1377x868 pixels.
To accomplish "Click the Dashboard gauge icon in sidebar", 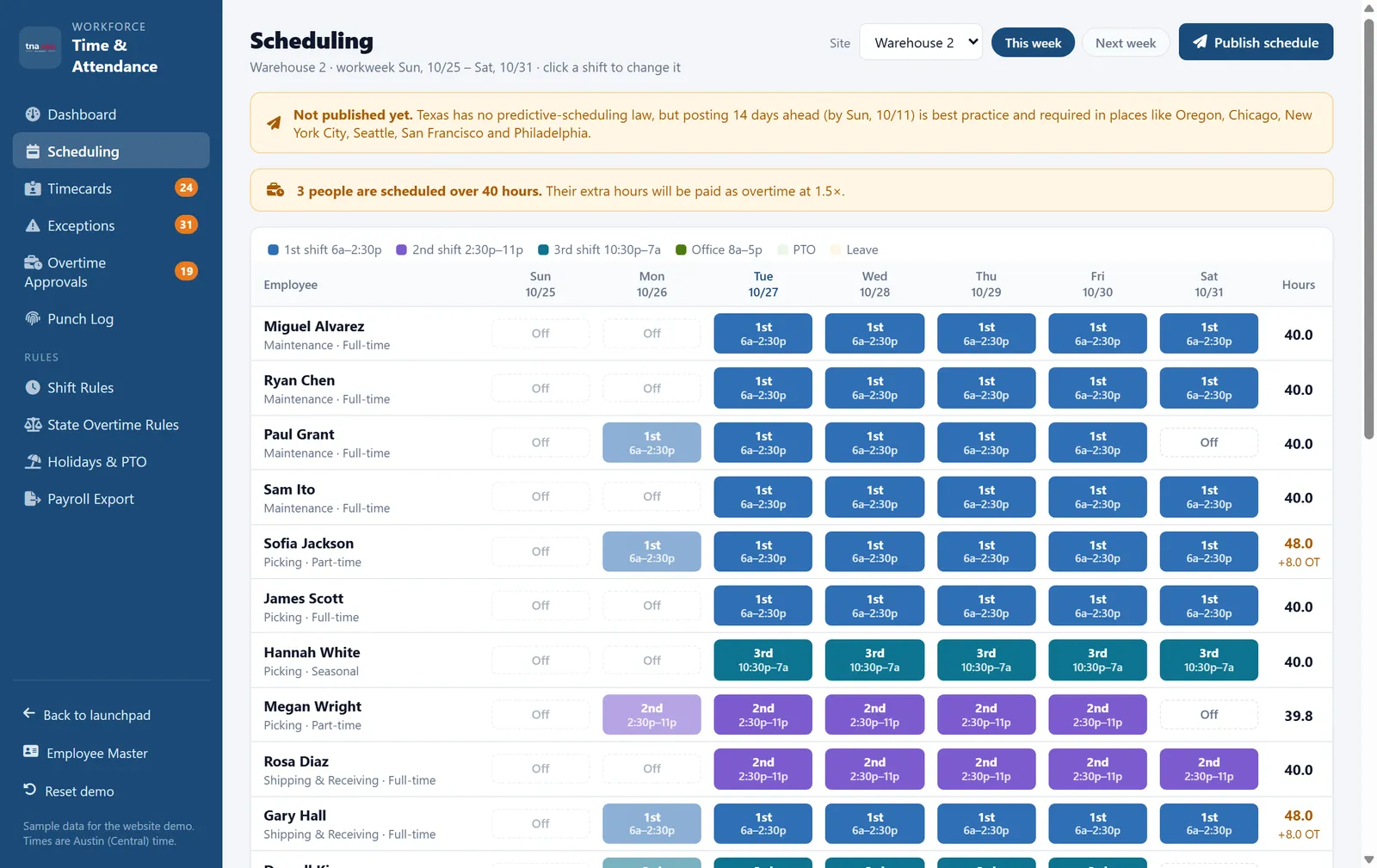I will [33, 114].
